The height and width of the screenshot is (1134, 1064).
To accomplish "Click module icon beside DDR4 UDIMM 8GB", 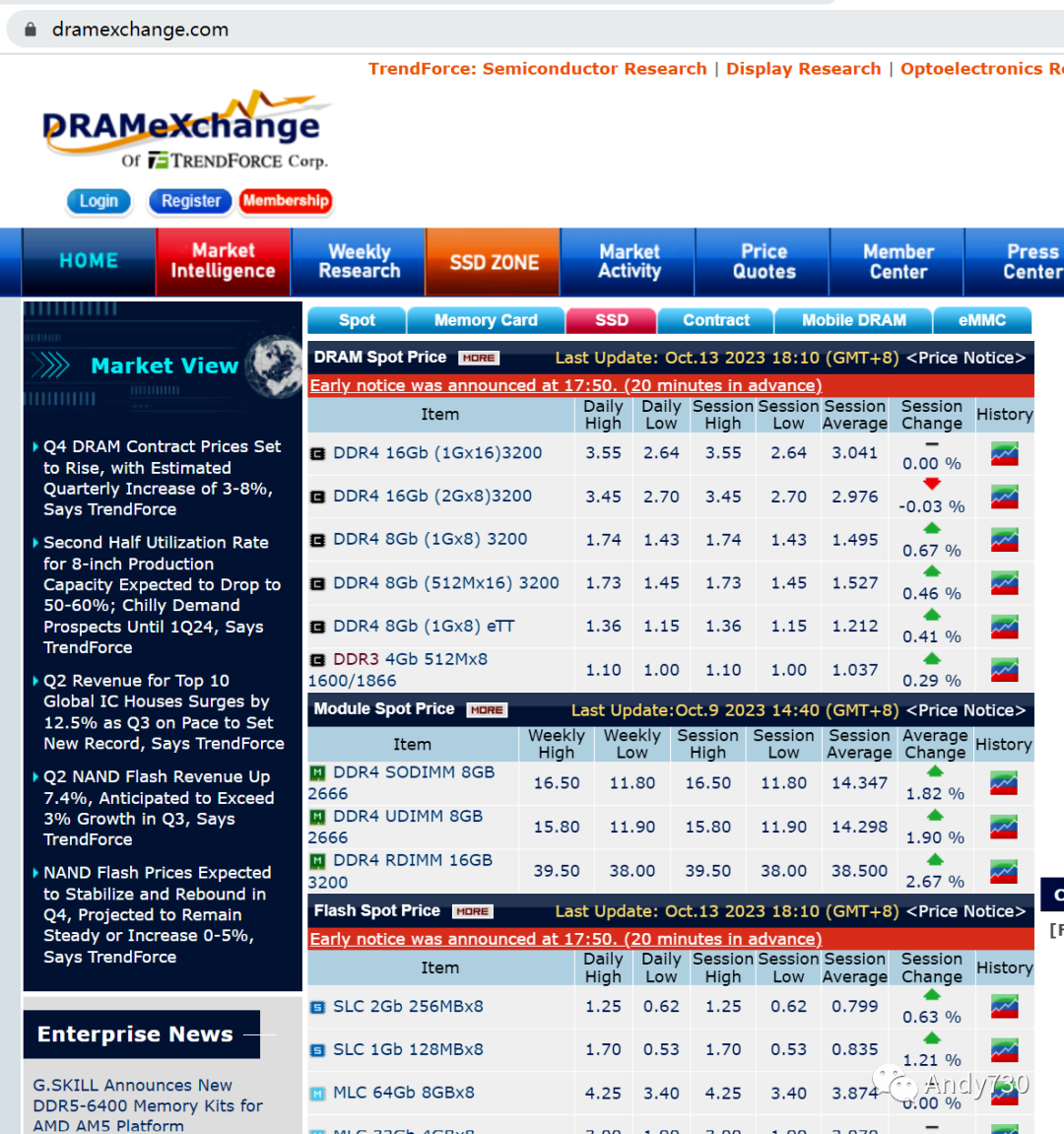I will 317,817.
